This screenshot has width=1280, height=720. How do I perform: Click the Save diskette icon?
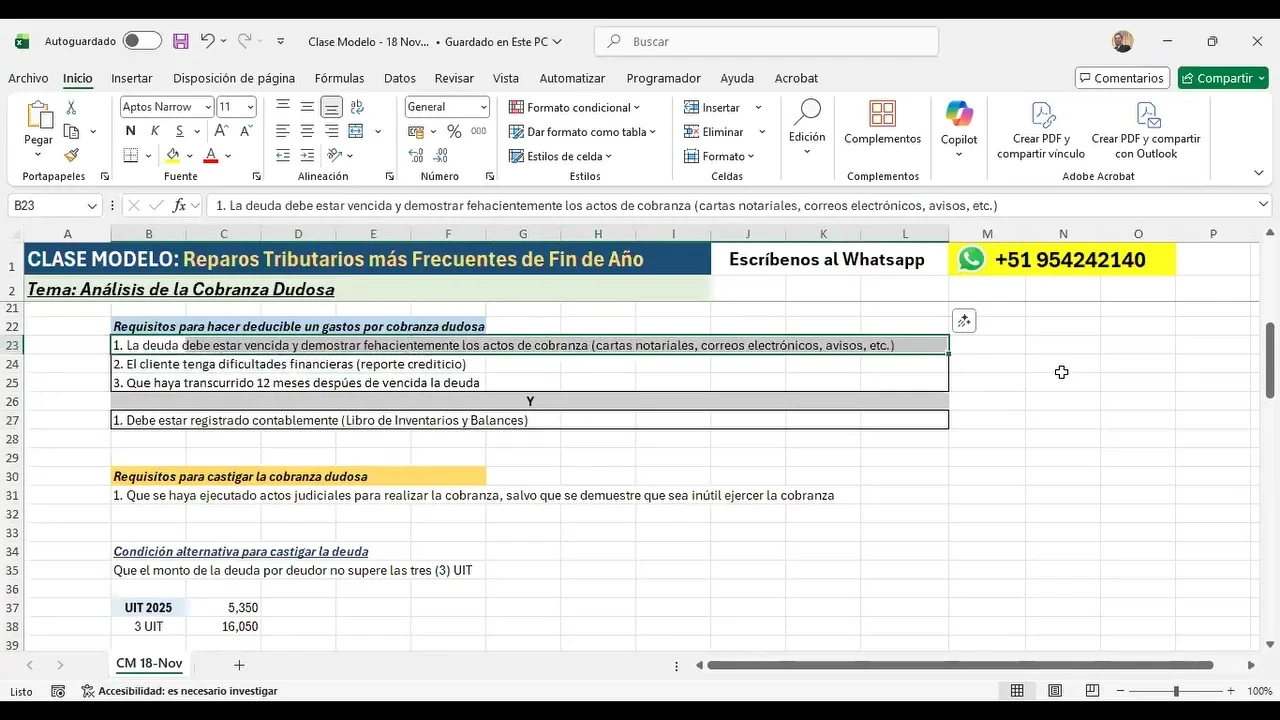(181, 41)
